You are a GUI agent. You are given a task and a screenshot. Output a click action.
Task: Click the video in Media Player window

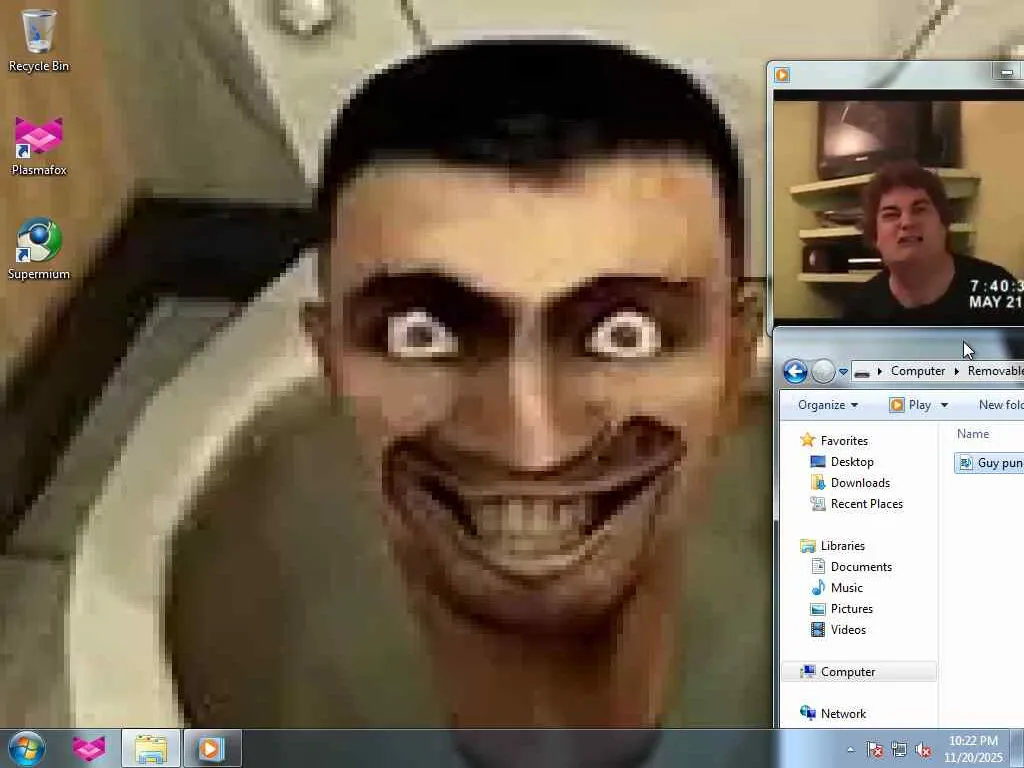tap(899, 209)
